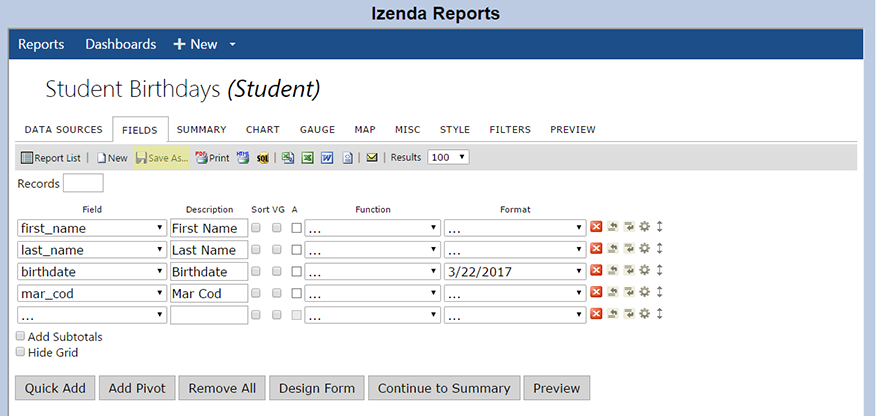Insert a row below last_name
This screenshot has height=416, width=876.
pyautogui.click(x=629, y=248)
